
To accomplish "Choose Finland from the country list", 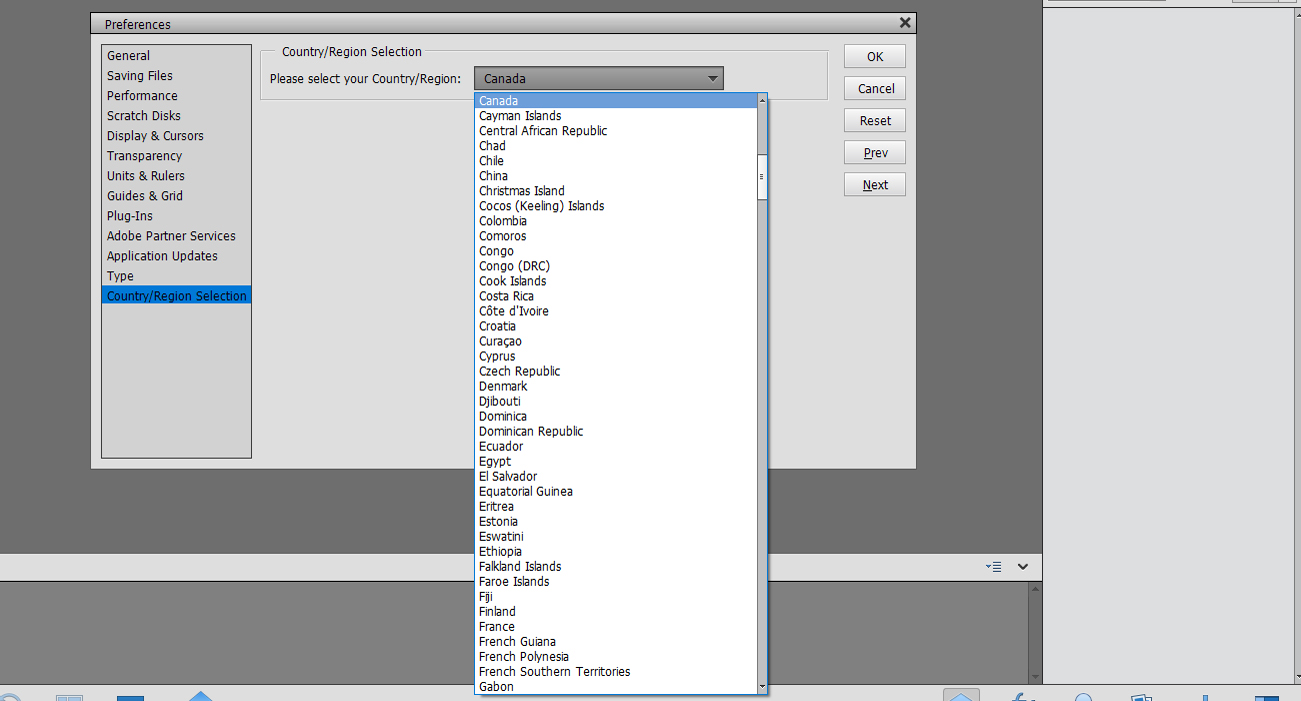I will point(616,610).
